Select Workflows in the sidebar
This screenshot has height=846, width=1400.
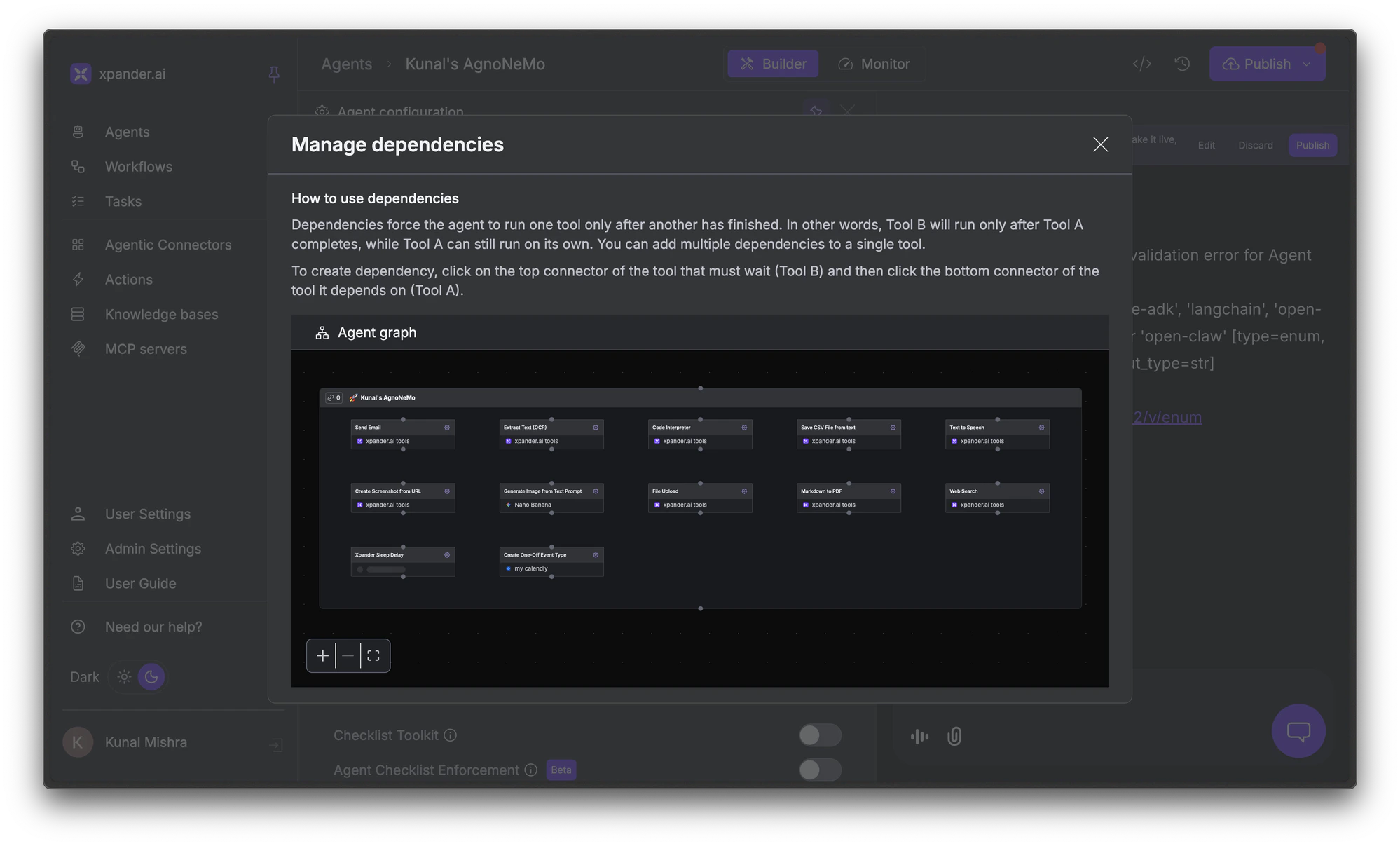pos(138,166)
